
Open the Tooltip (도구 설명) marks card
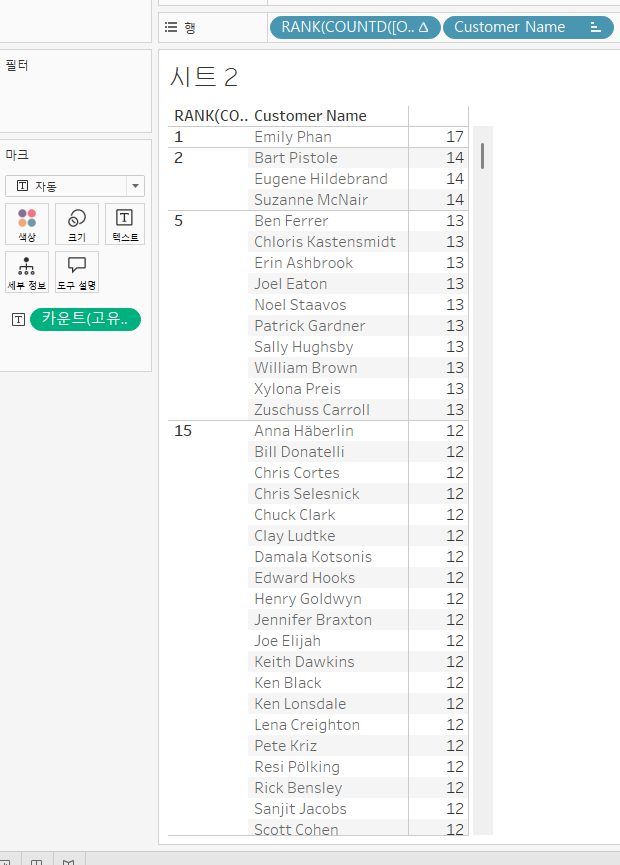pos(77,271)
